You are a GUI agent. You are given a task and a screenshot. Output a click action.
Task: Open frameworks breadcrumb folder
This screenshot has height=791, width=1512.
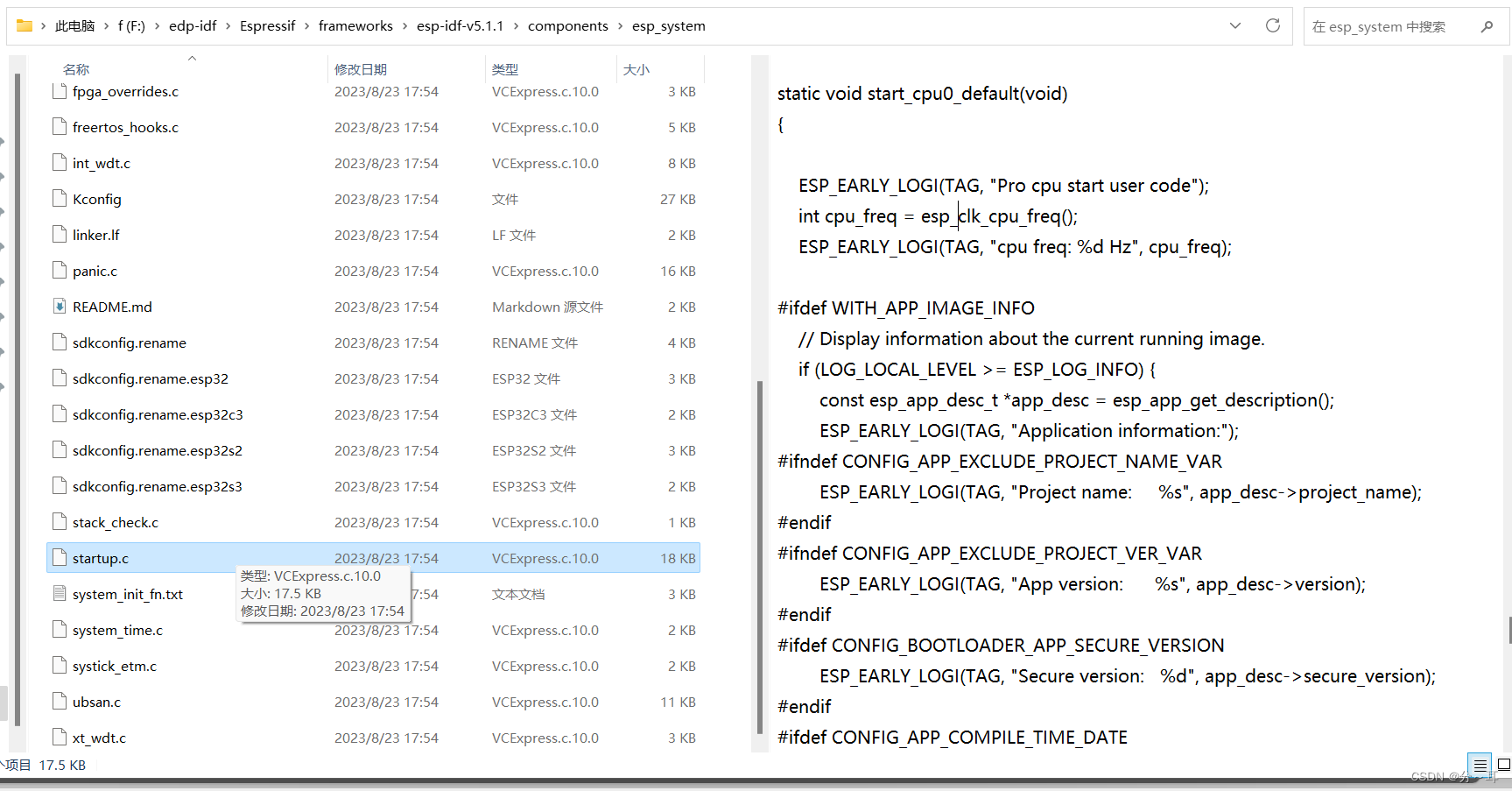(x=355, y=25)
